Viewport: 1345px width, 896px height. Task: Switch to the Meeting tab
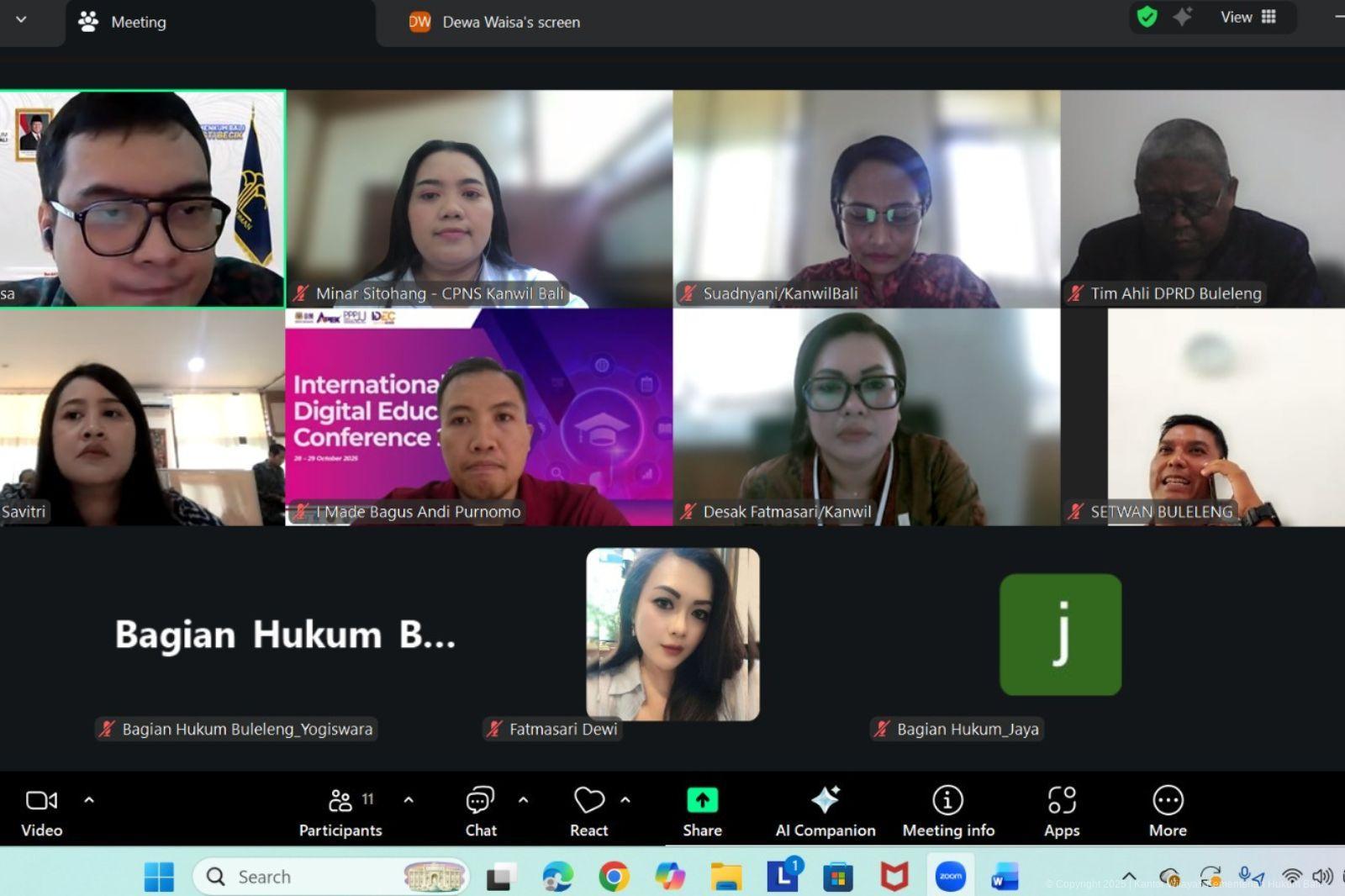click(123, 23)
